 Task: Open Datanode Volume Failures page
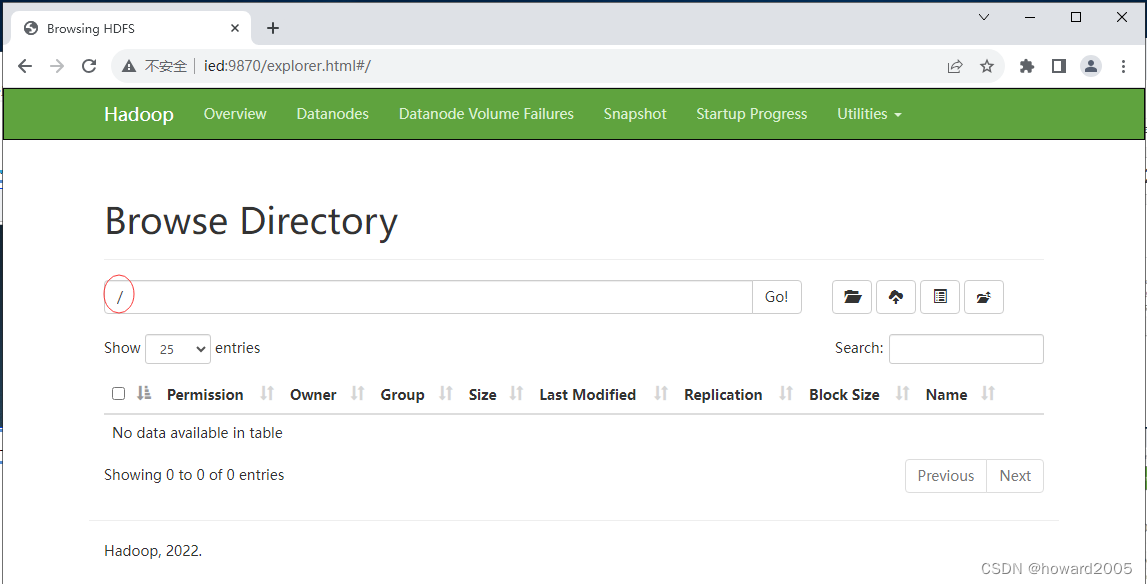[486, 114]
